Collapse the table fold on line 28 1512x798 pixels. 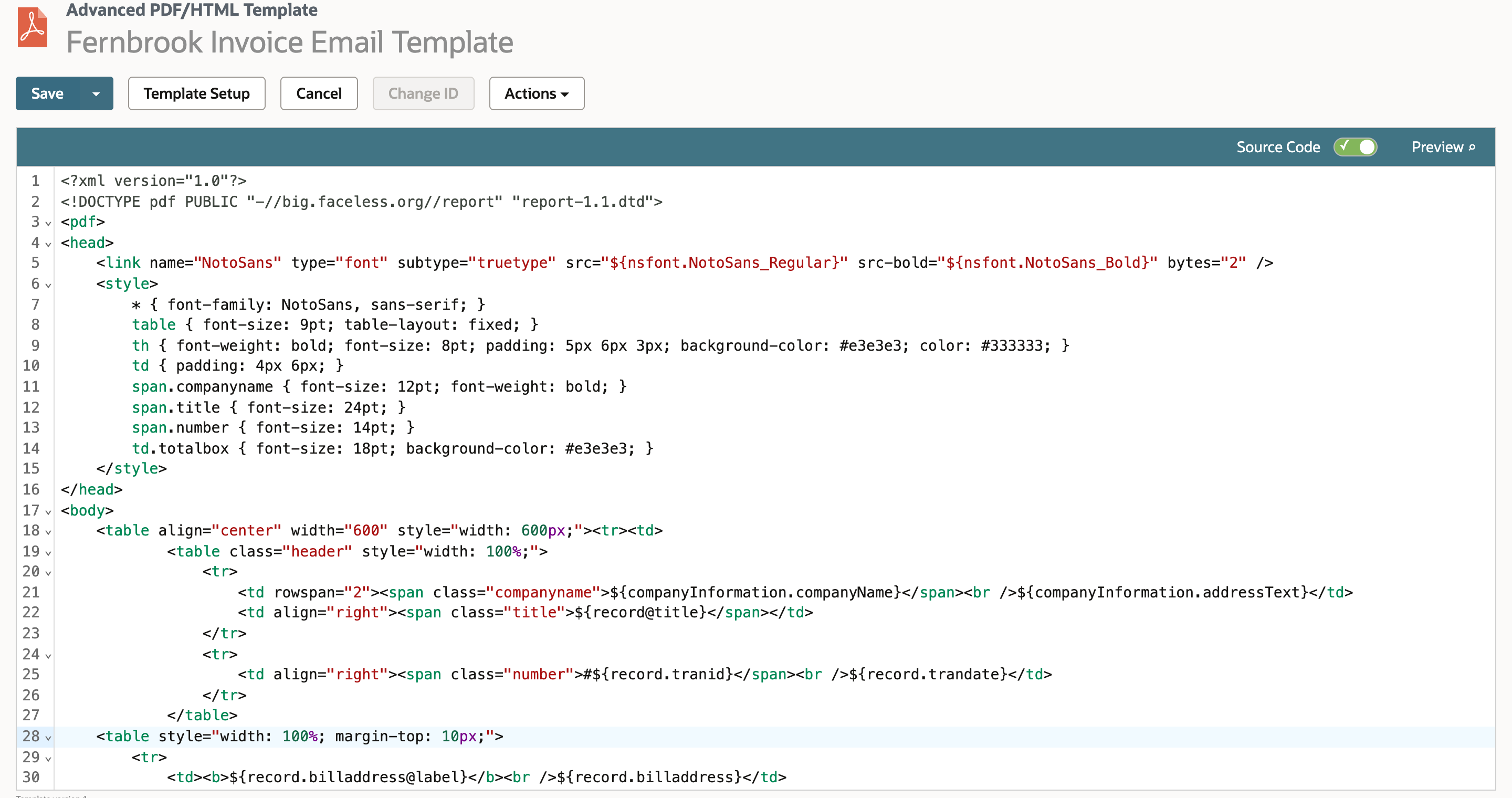(x=48, y=738)
